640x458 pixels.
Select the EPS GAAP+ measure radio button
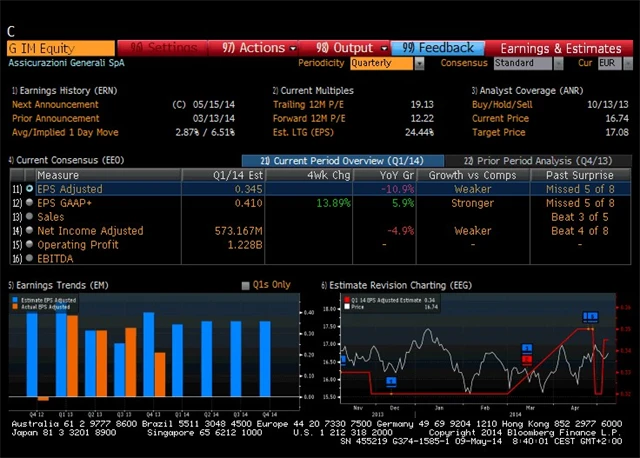29,203
